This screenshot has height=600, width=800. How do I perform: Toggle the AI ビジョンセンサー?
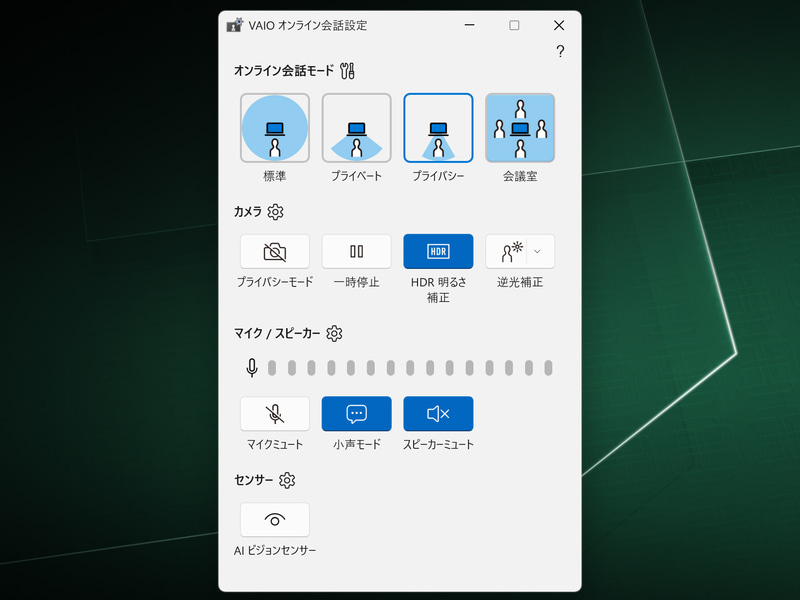point(274,519)
